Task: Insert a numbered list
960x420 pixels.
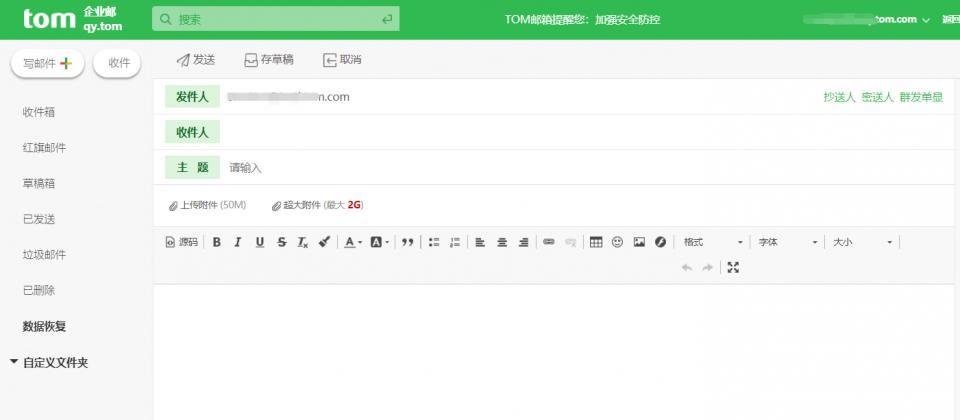Action: coord(455,242)
